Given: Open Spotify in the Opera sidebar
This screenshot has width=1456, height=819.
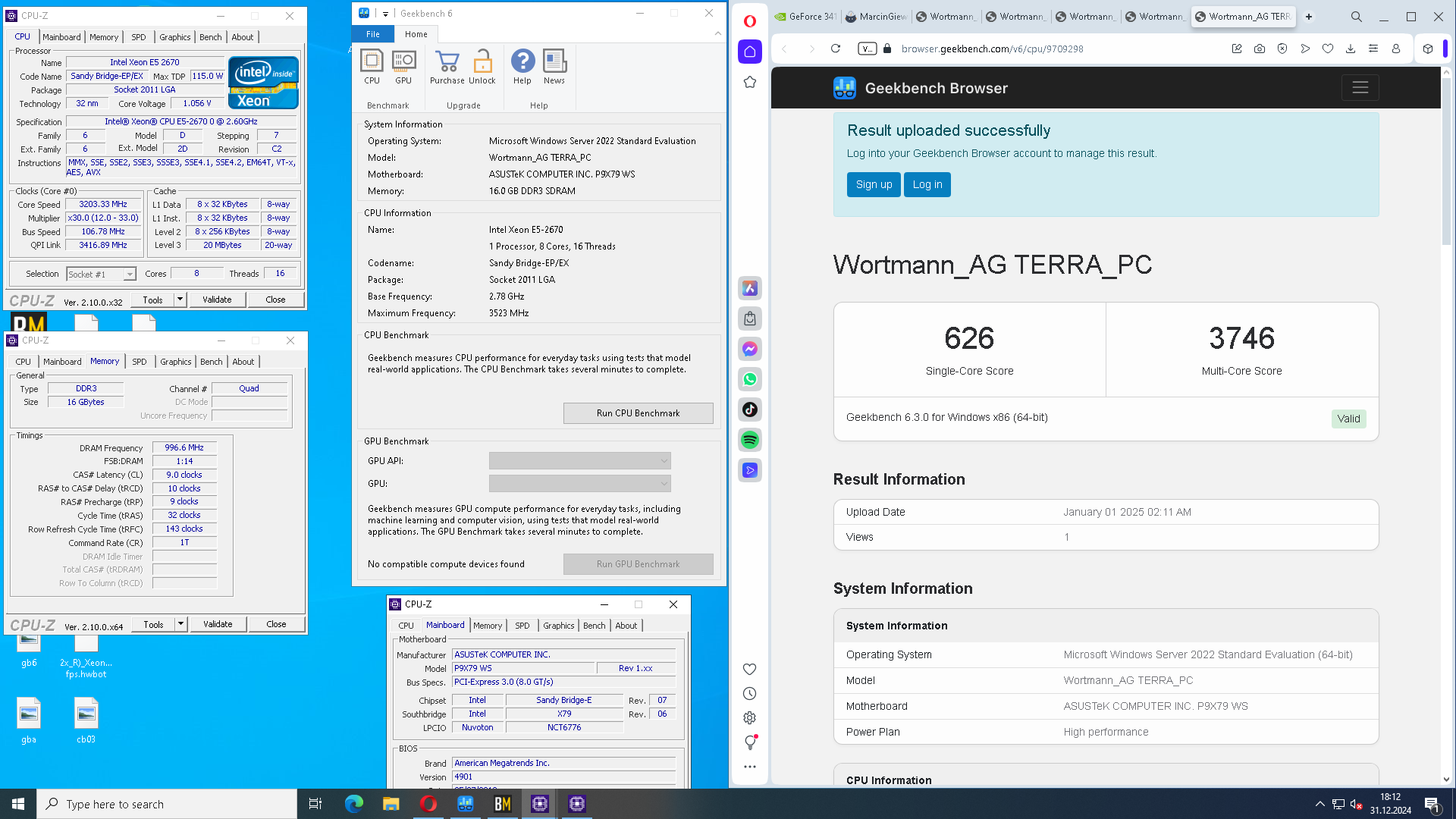Looking at the screenshot, I should [750, 440].
